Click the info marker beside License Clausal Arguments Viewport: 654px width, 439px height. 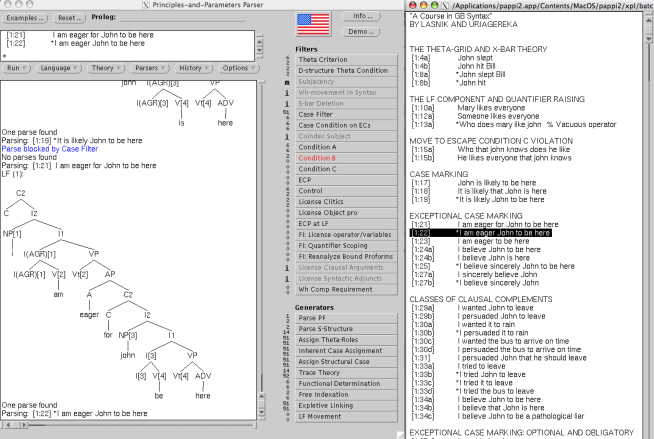tap(287, 268)
